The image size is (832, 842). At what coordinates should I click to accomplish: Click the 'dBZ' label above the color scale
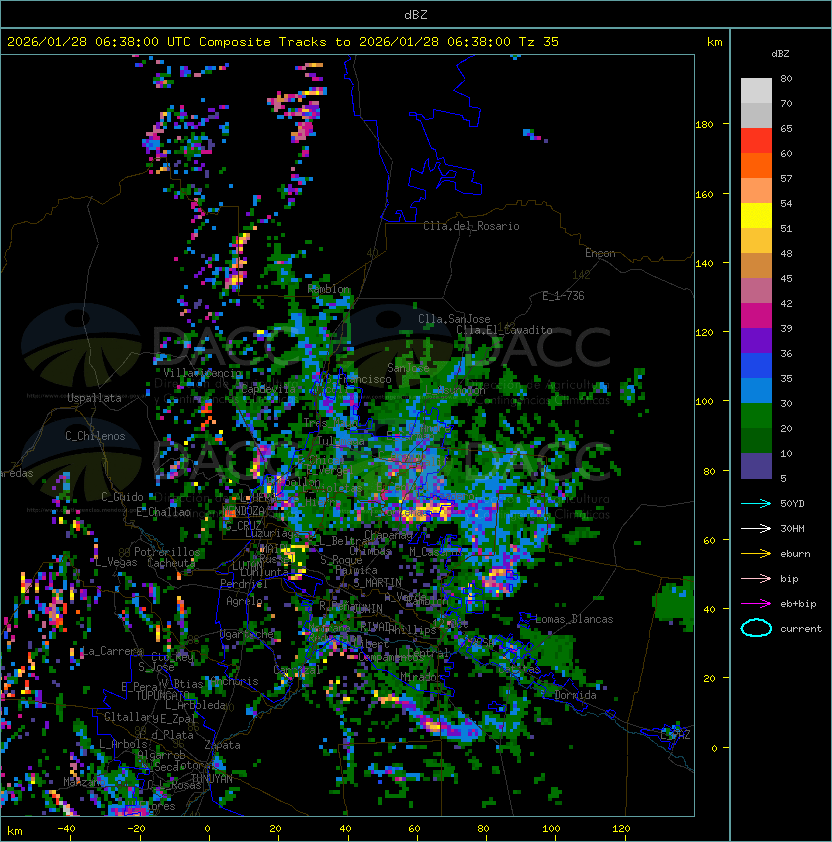coord(780,54)
